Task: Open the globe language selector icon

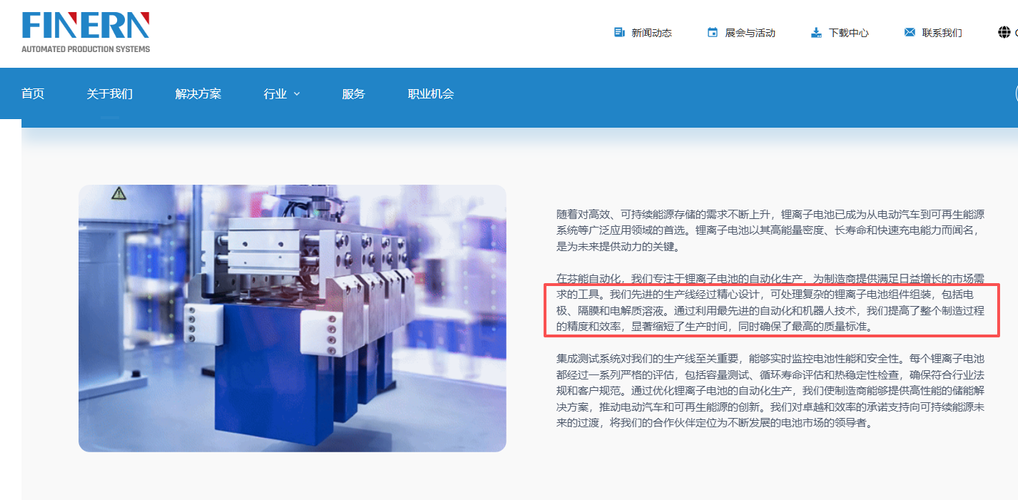Action: coord(1004,32)
